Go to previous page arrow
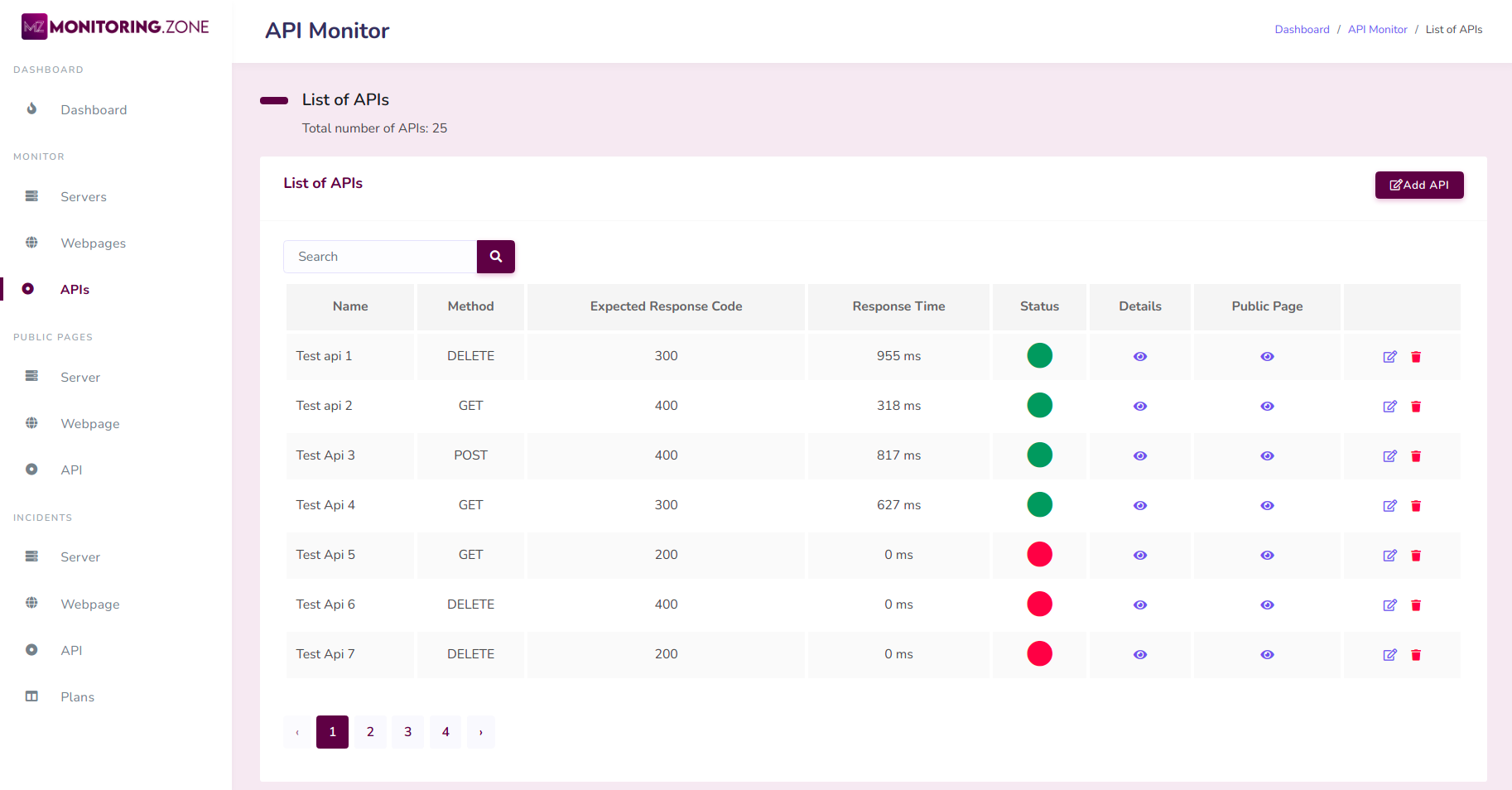 click(x=297, y=732)
